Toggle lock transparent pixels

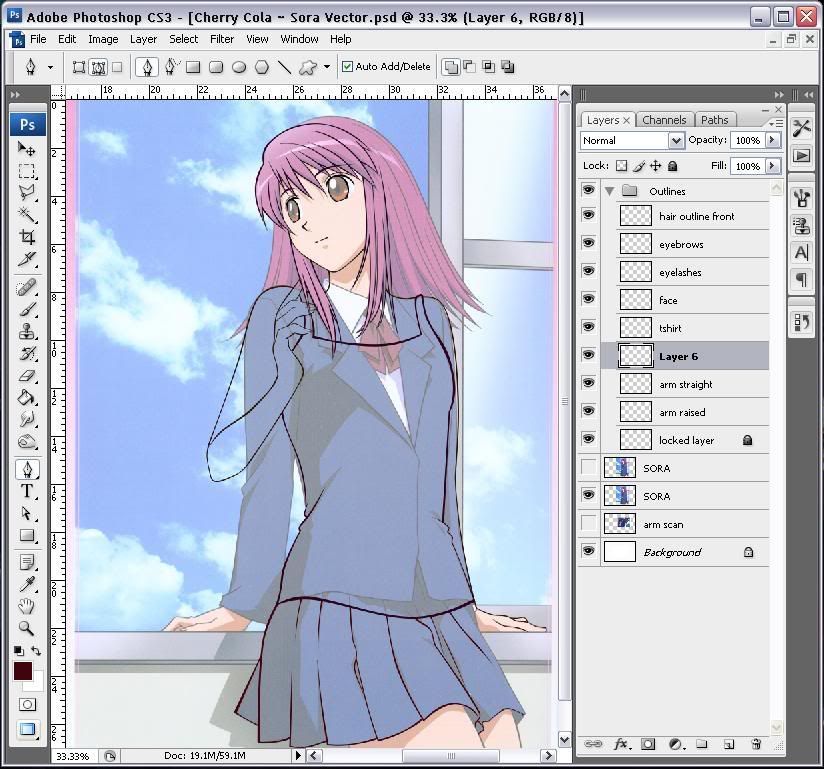pyautogui.click(x=622, y=166)
